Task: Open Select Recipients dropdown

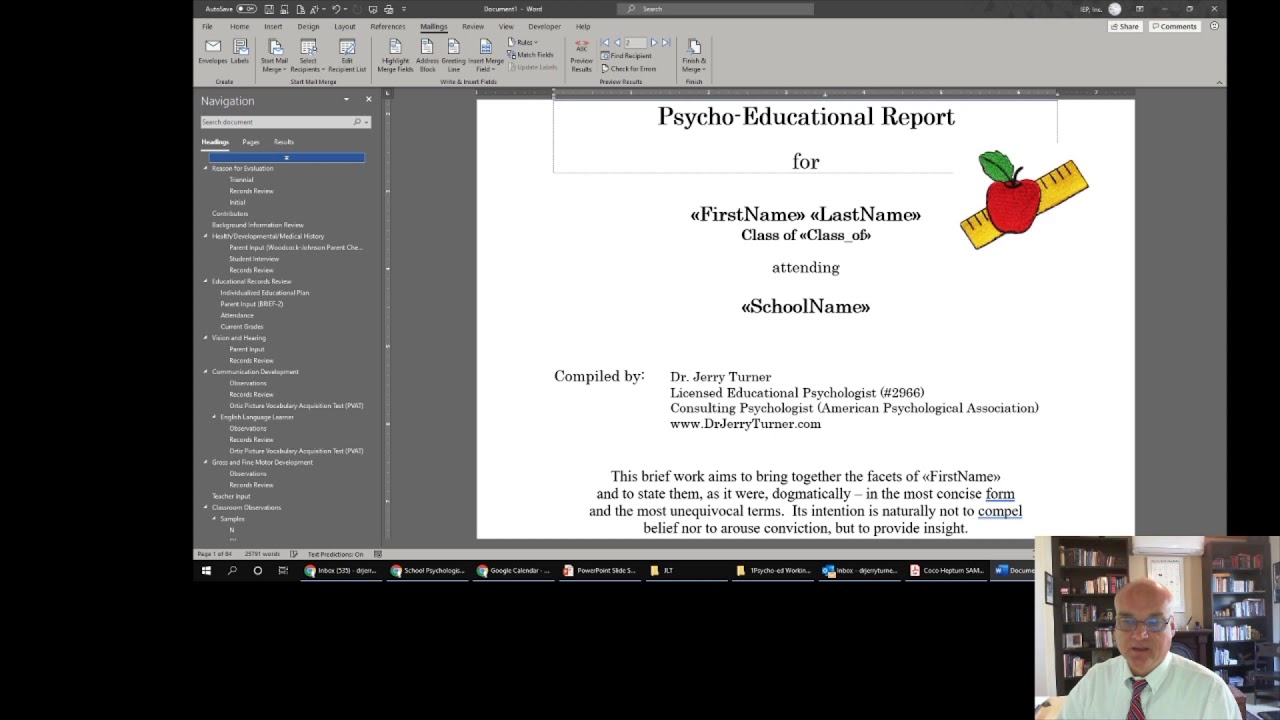Action: (308, 56)
